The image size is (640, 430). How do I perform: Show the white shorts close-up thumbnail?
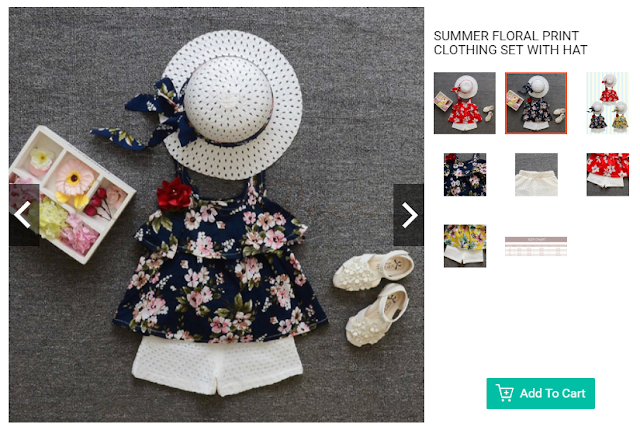(x=536, y=175)
